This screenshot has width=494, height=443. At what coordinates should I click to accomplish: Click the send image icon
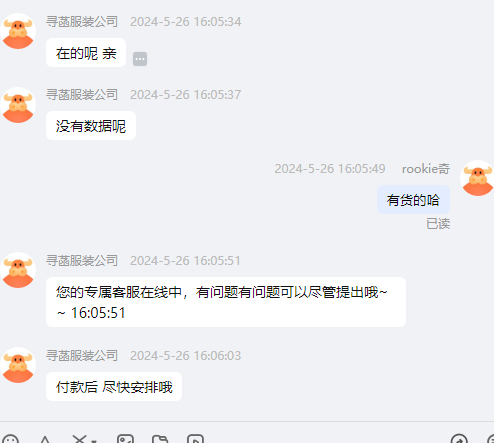[125, 440]
